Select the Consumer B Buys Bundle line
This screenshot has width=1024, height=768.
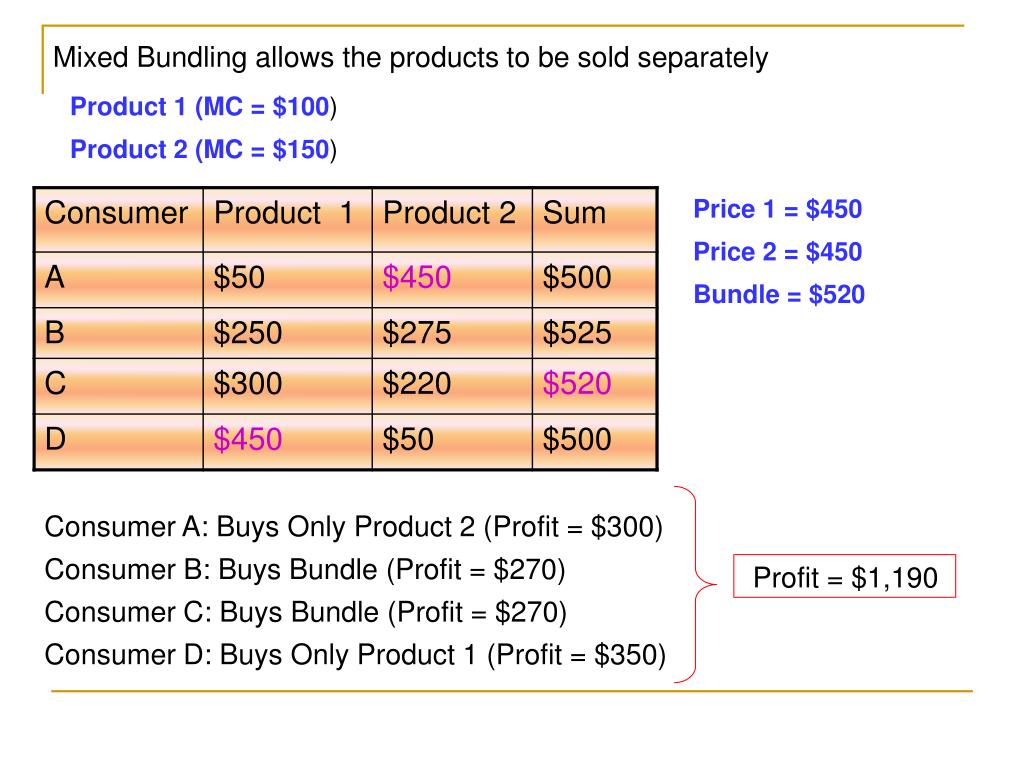[x=304, y=570]
